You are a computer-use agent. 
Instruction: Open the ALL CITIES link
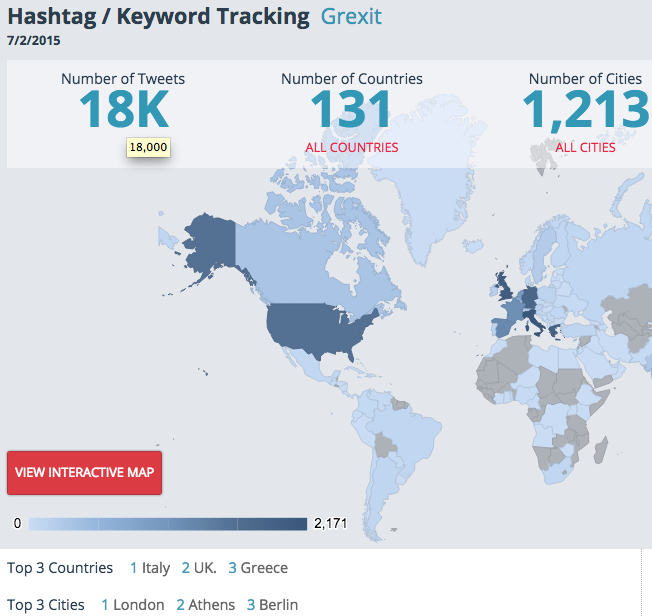click(x=585, y=147)
